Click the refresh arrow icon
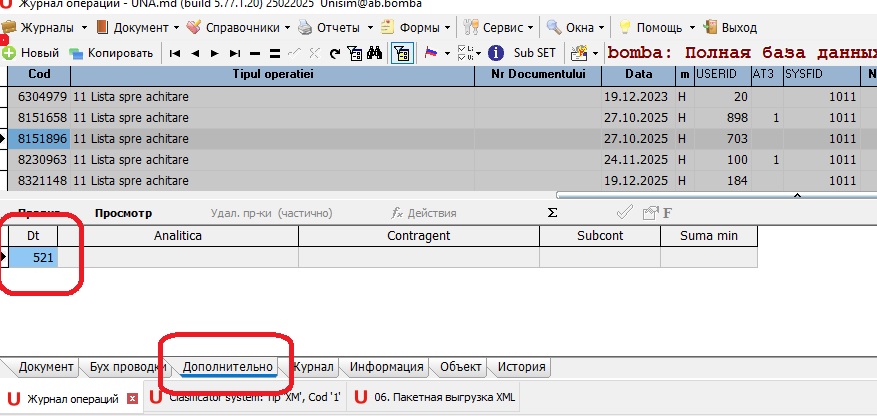Viewport: 877px width, 416px height. pos(334,54)
